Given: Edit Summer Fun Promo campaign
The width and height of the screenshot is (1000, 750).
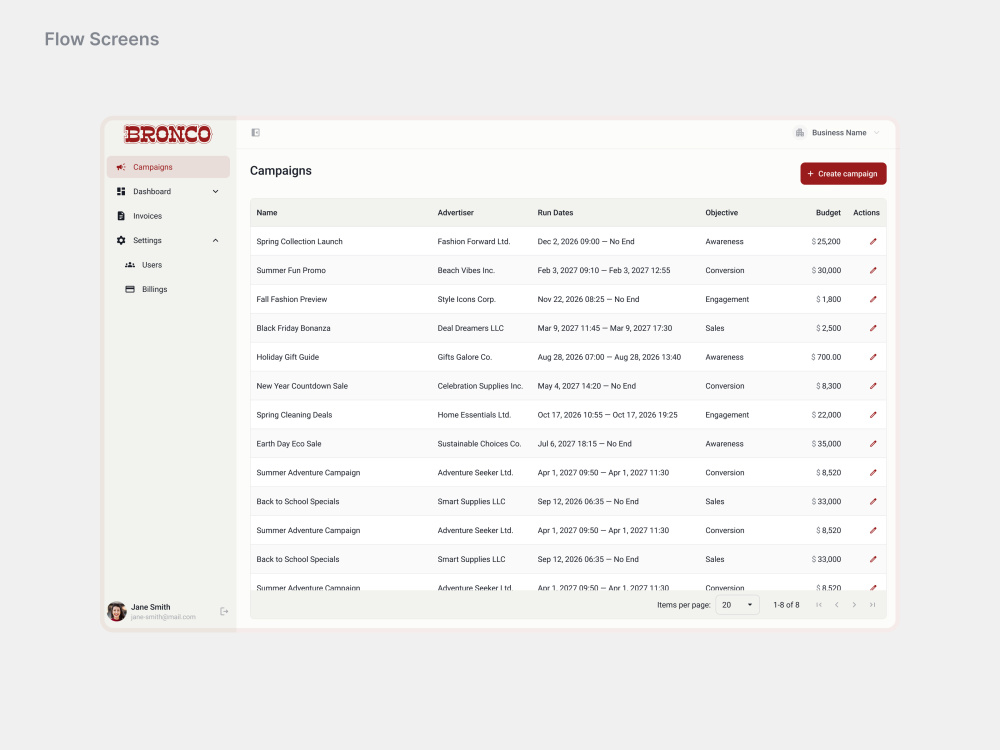Looking at the screenshot, I should 873,270.
